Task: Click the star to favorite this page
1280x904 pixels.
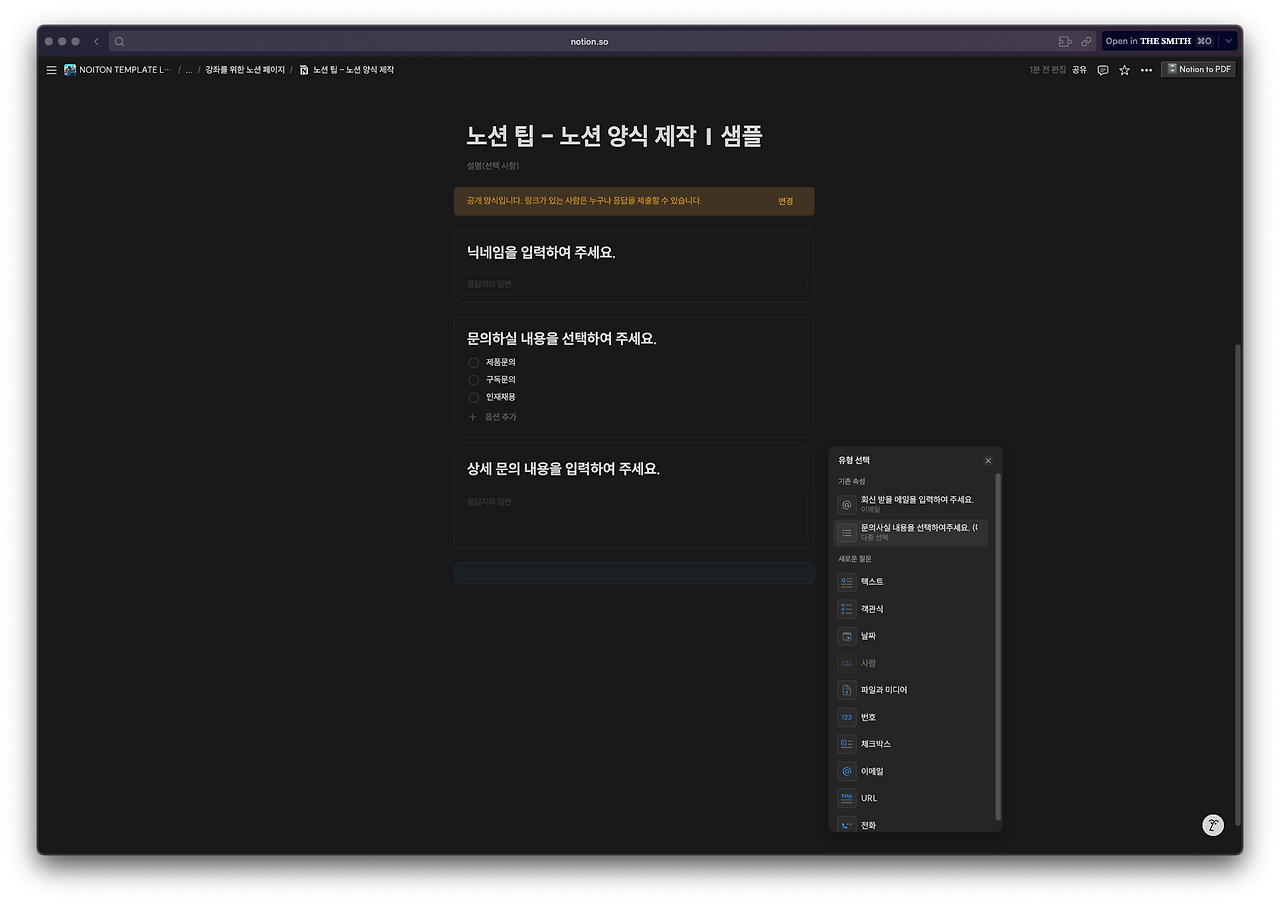Action: [1124, 70]
